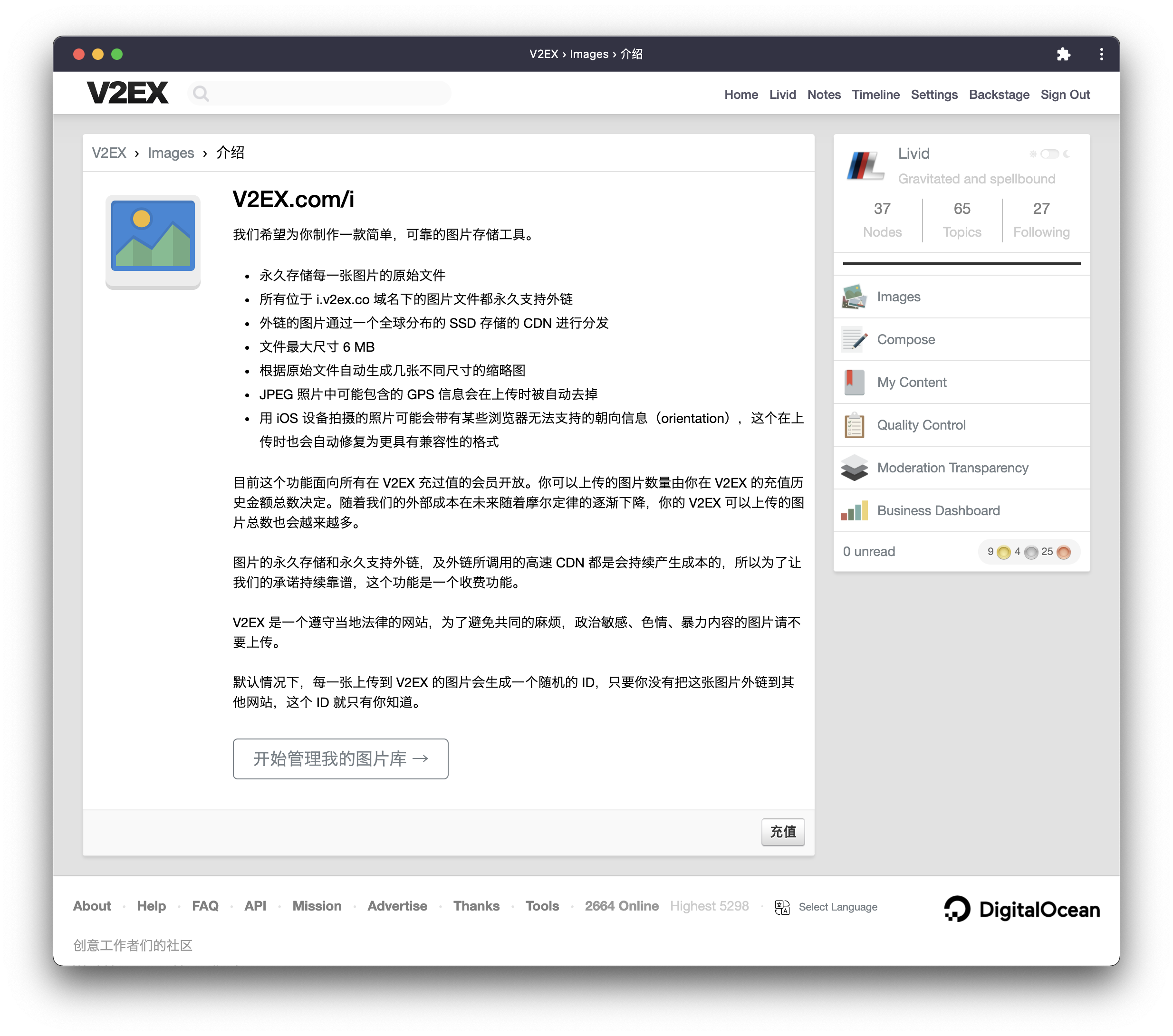
Task: Click the bronze coin icon
Action: 1063,552
